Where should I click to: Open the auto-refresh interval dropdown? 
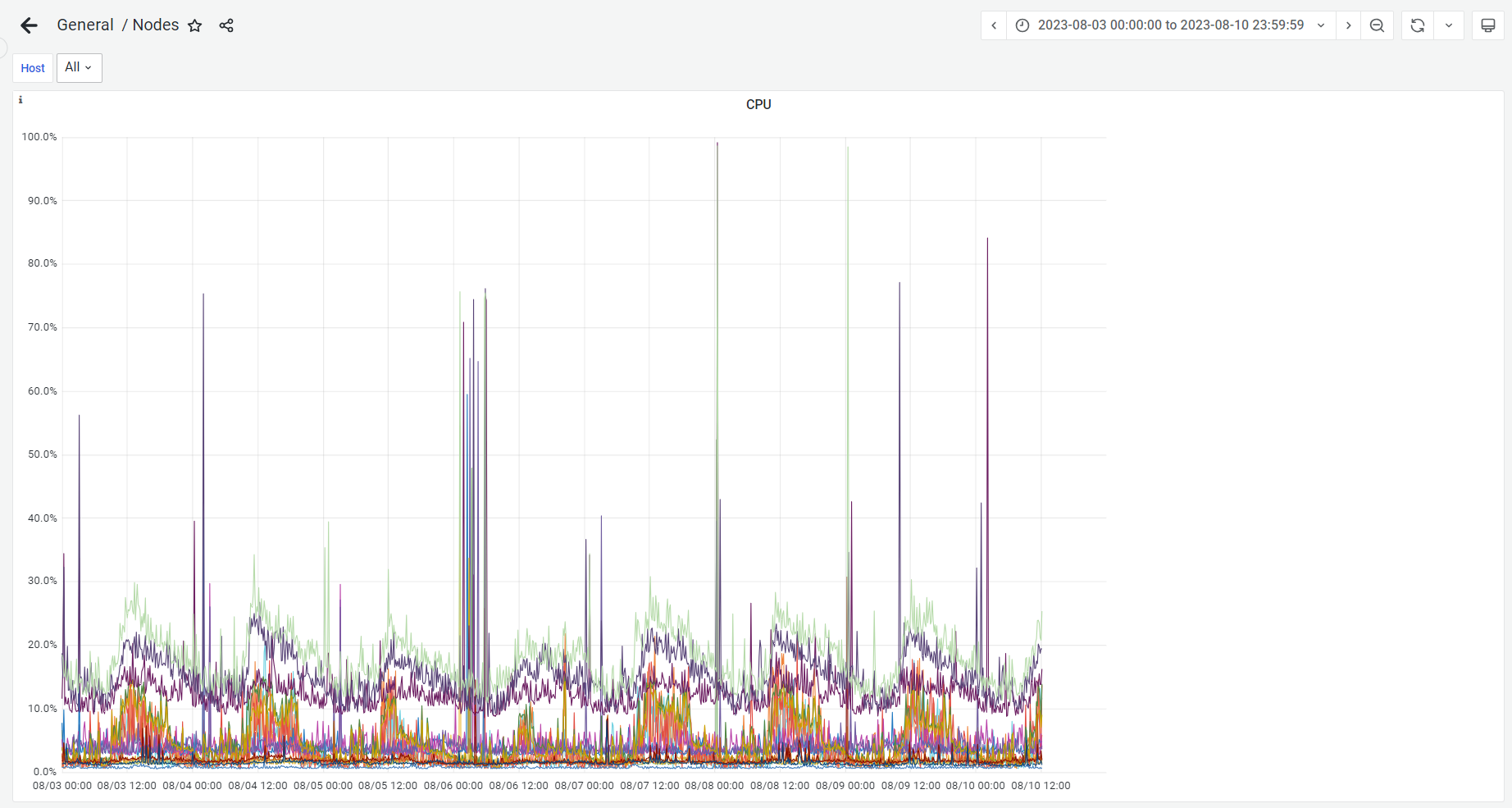pos(1449,25)
